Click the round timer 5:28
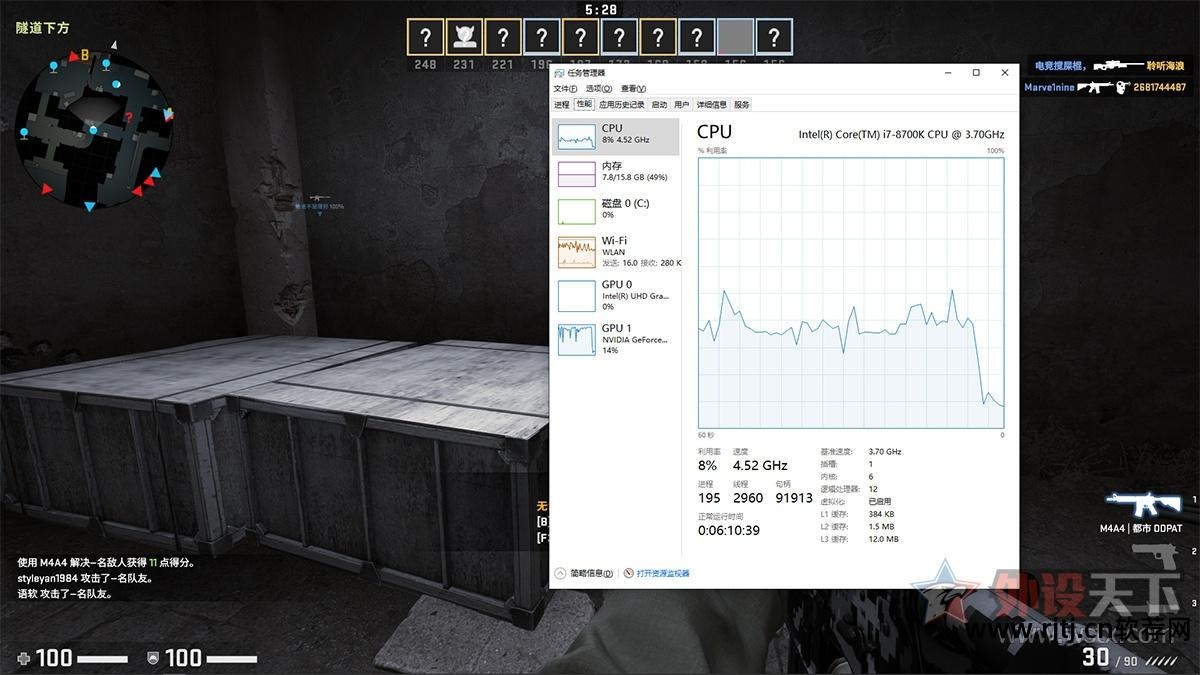This screenshot has height=675, width=1200. (x=600, y=9)
